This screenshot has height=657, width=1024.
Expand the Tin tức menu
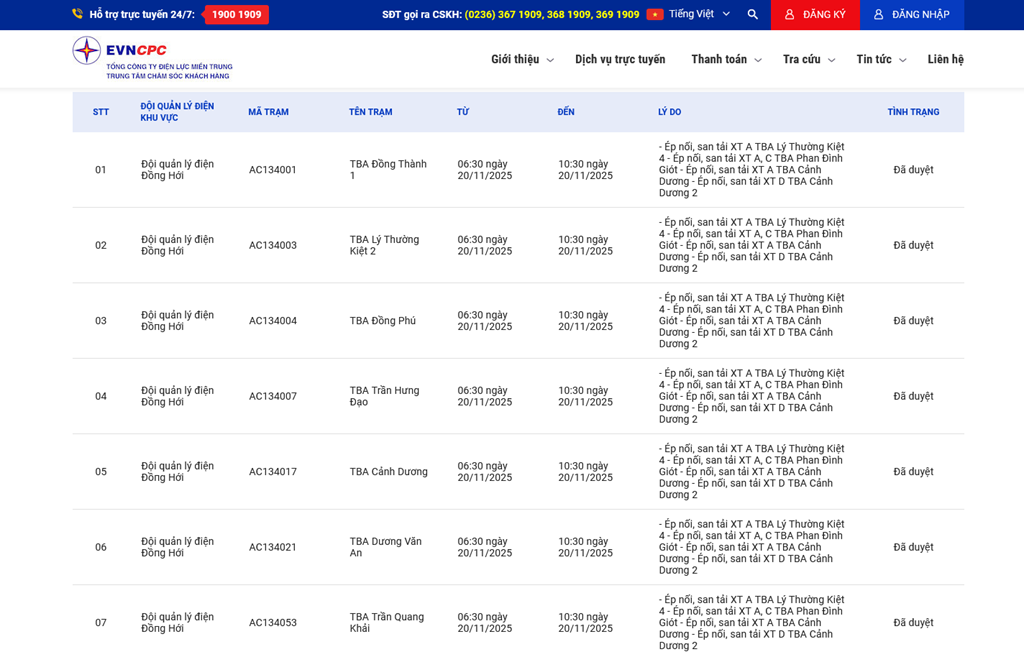pyautogui.click(x=880, y=59)
